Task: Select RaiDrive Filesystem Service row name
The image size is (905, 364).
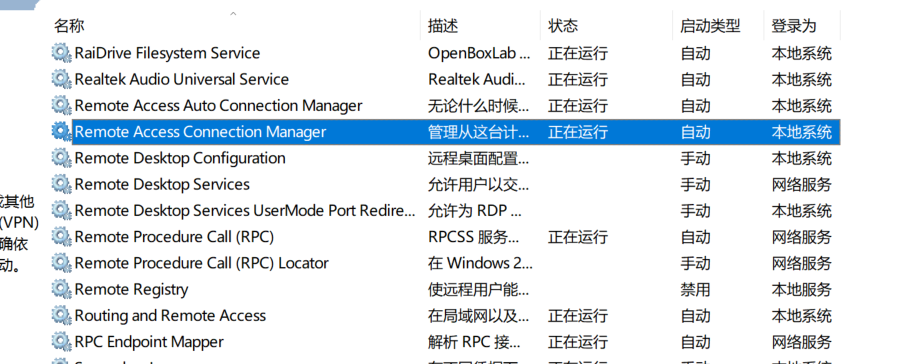Action: pos(167,53)
